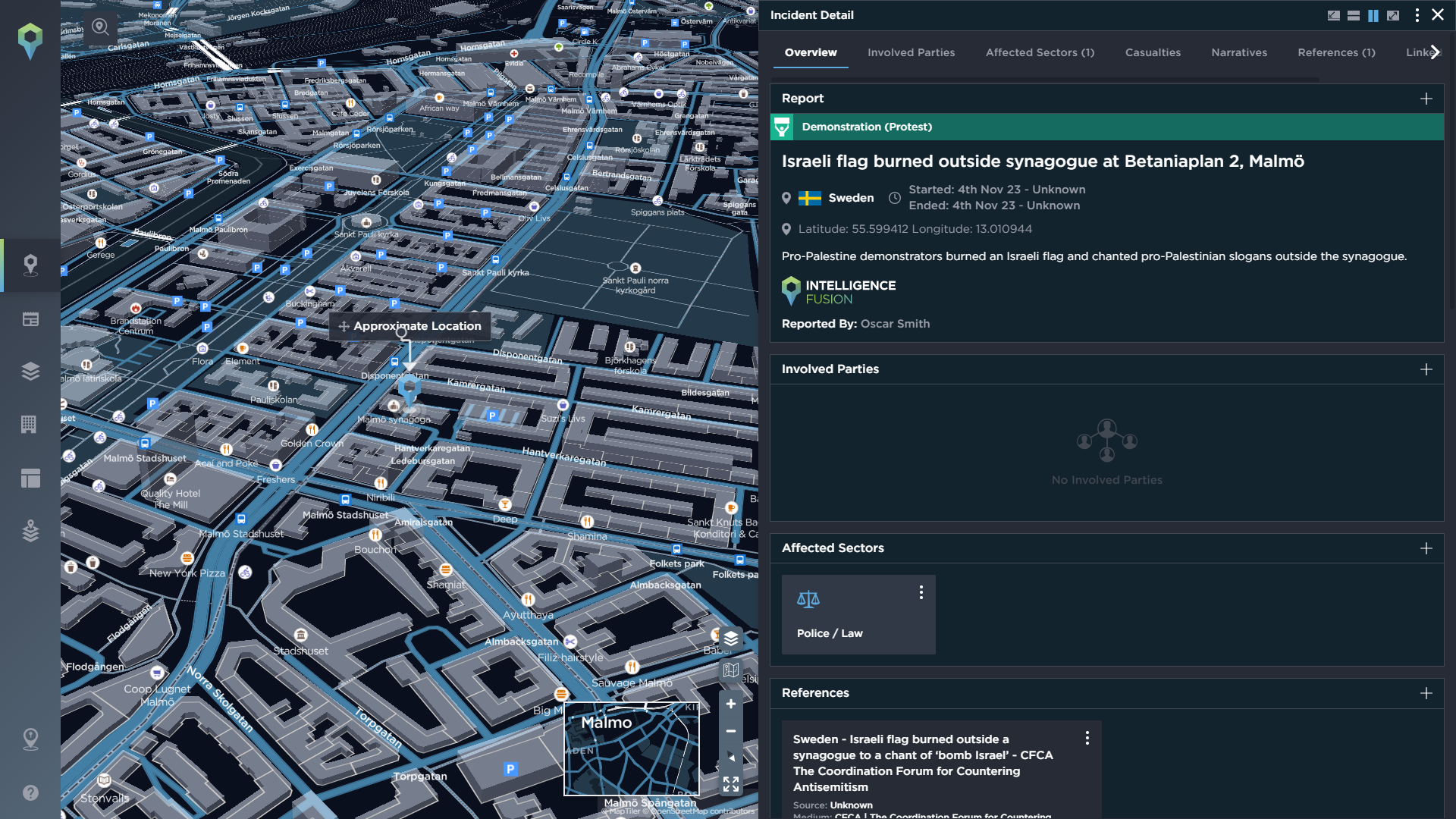Viewport: 1456px width, 819px height.
Task: Switch panel to horizontal split layout
Action: pyautogui.click(x=1354, y=15)
